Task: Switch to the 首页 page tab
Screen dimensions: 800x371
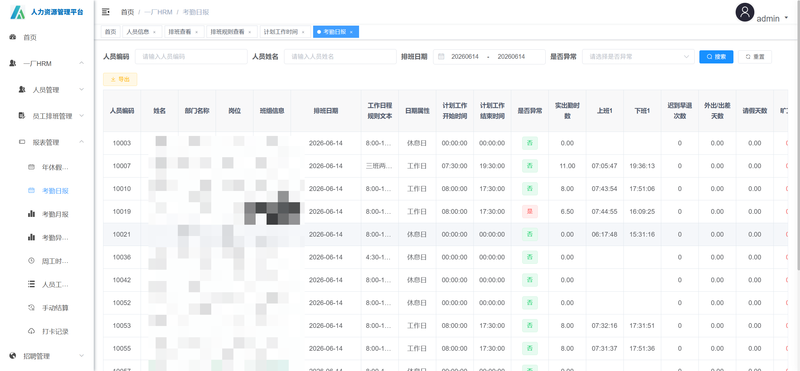Action: pyautogui.click(x=110, y=32)
